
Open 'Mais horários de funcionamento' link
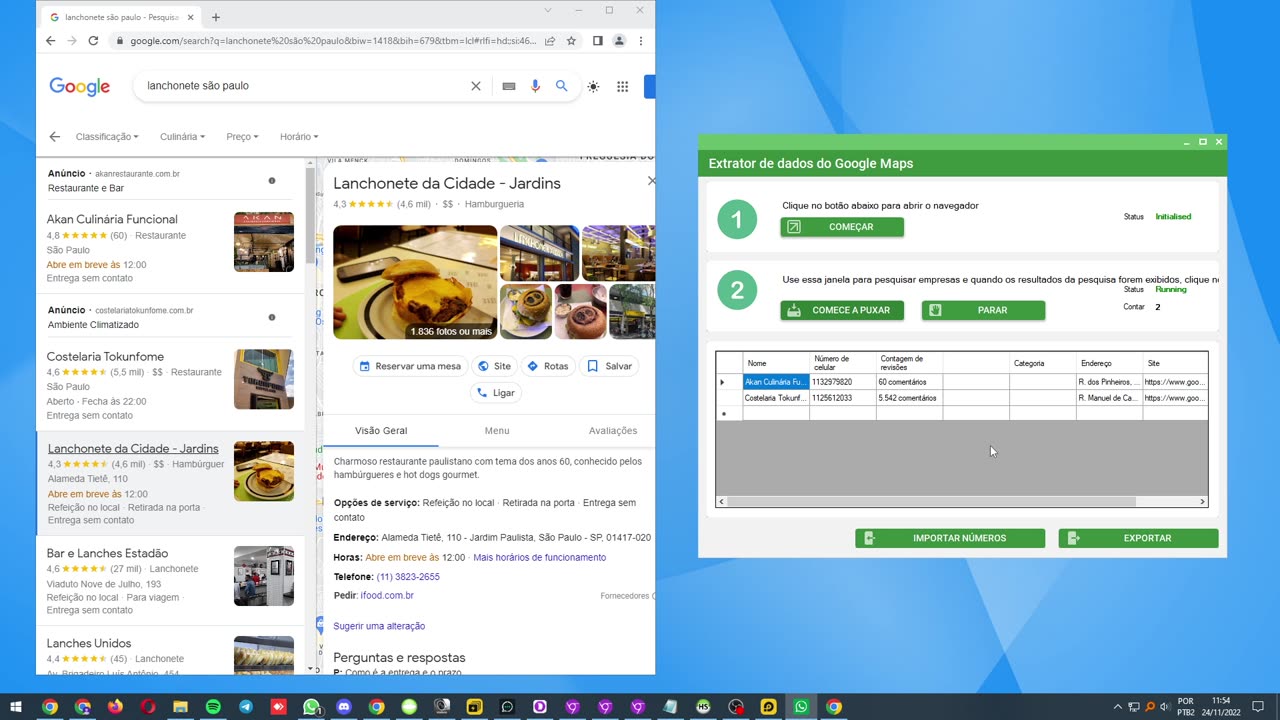(x=539, y=558)
